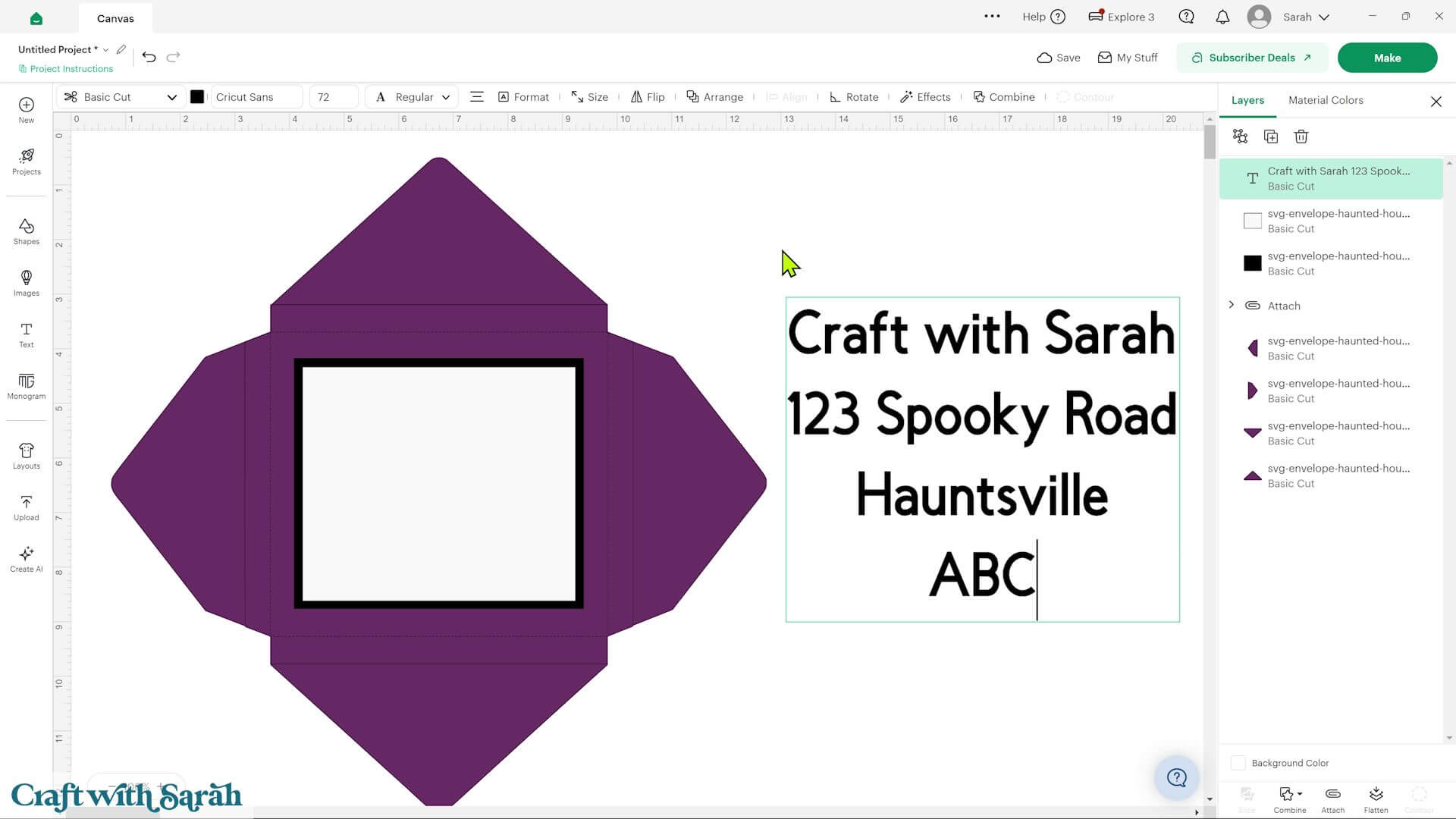Click the green Make button

pyautogui.click(x=1387, y=58)
